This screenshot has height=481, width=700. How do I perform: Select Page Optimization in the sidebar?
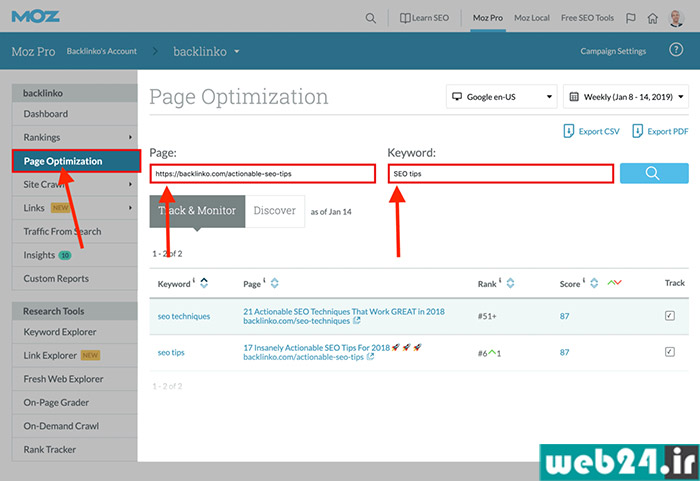tap(76, 161)
